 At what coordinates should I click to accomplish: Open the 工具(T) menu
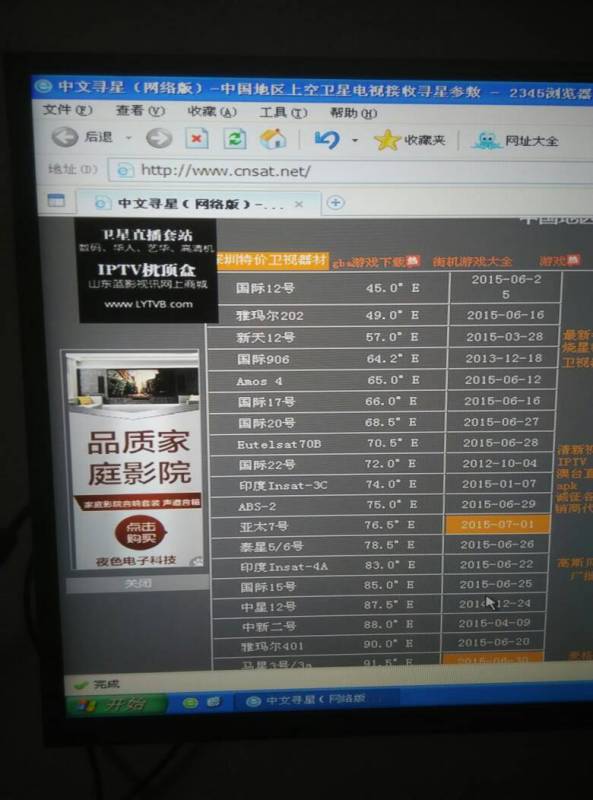tap(283, 112)
